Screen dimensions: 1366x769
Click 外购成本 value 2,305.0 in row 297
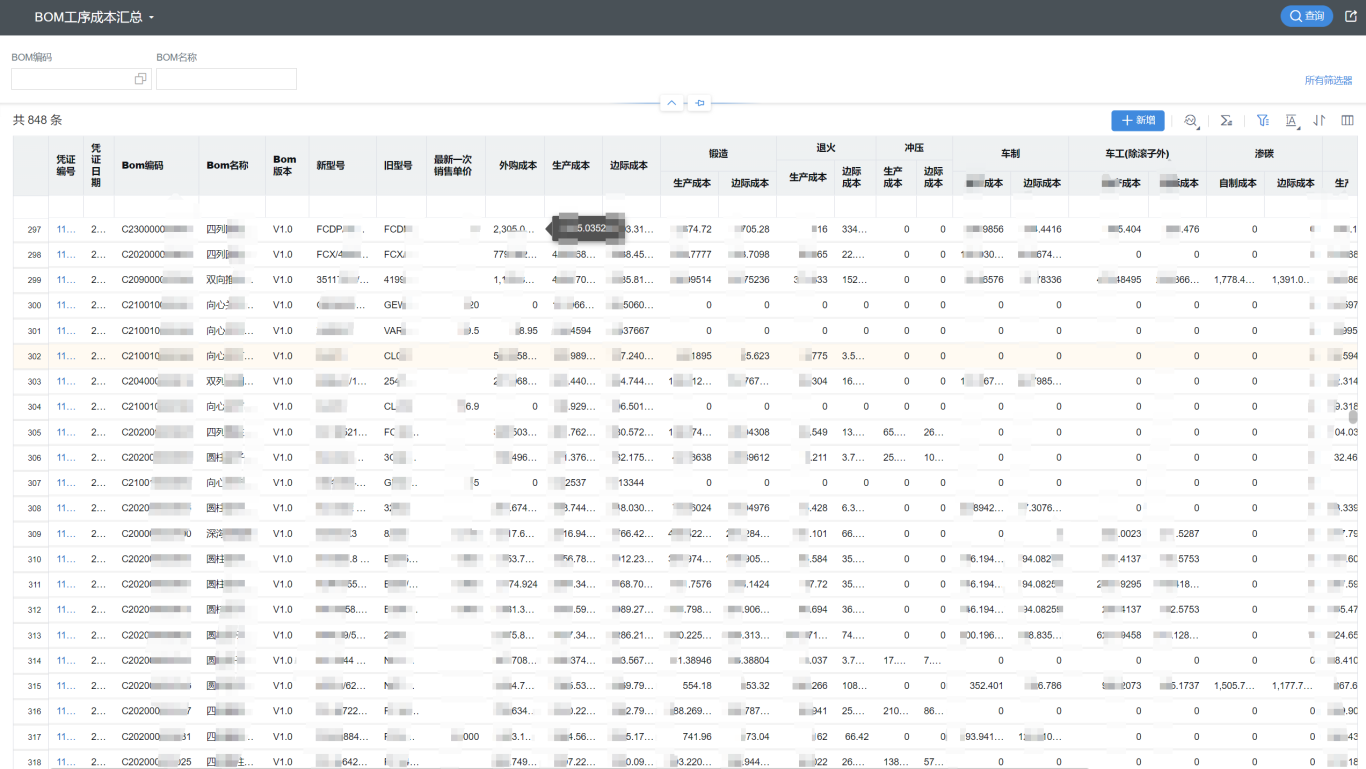[514, 230]
